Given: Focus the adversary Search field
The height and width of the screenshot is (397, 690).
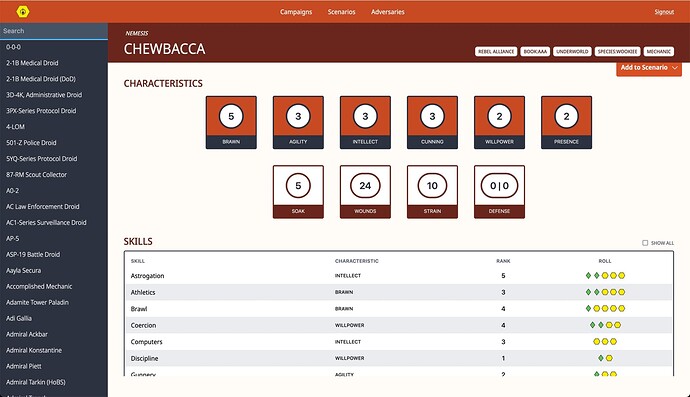Looking at the screenshot, I should (54, 31).
